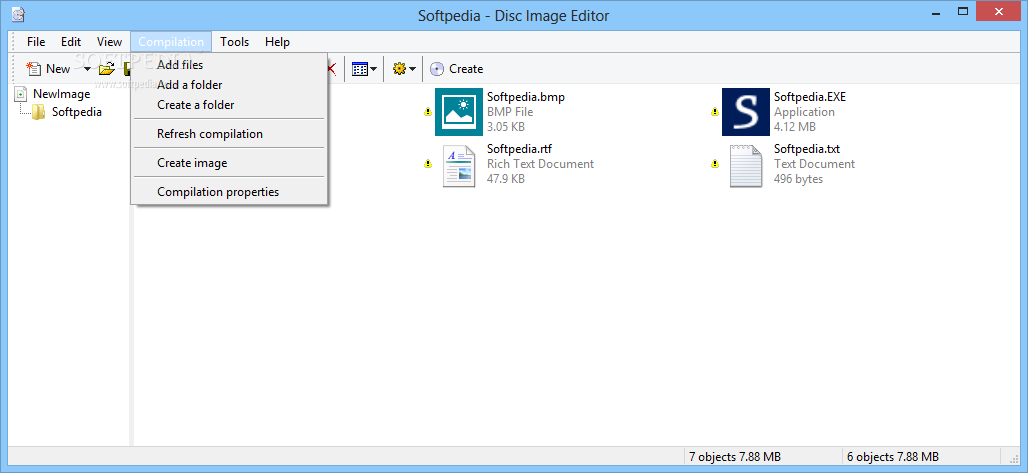Screen dimensions: 1028x473
Task: Select Create image menu entry
Action: click(229, 163)
